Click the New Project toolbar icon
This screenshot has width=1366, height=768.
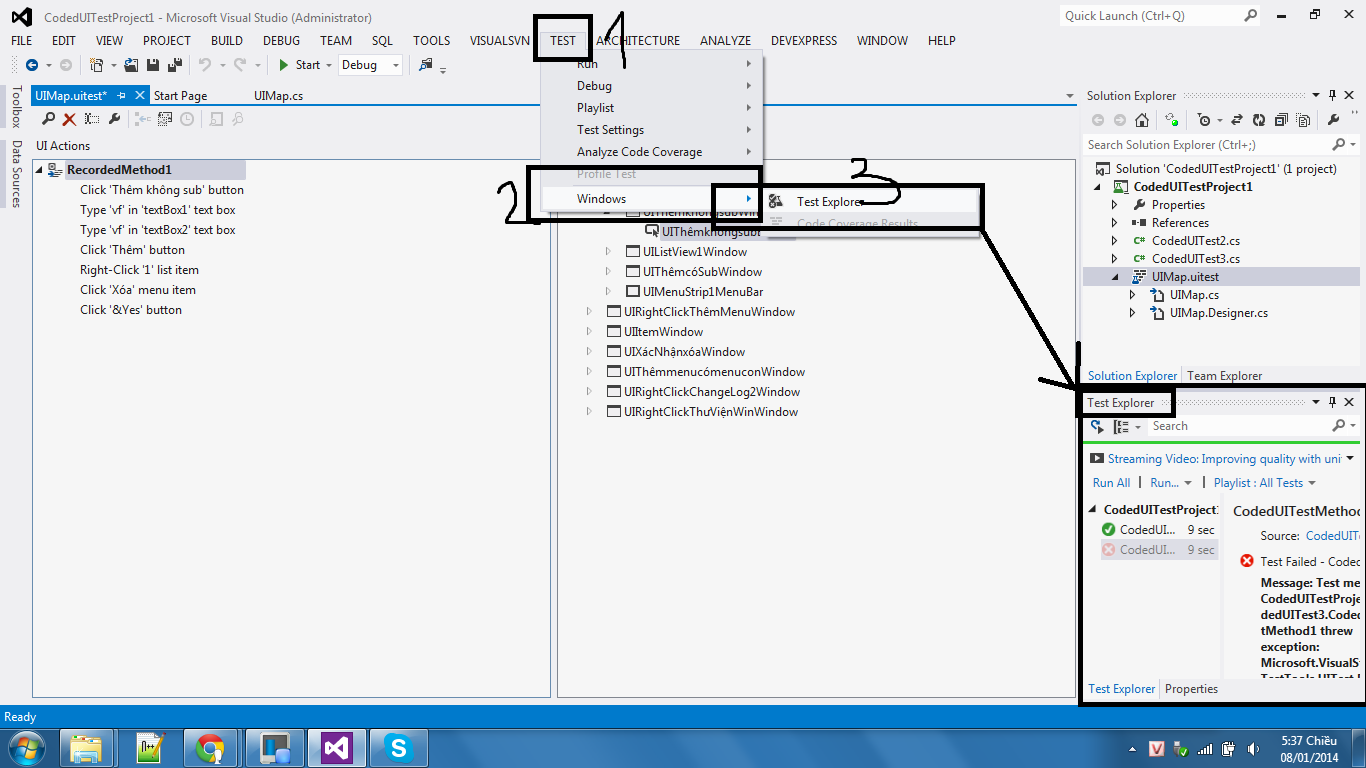pyautogui.click(x=96, y=65)
